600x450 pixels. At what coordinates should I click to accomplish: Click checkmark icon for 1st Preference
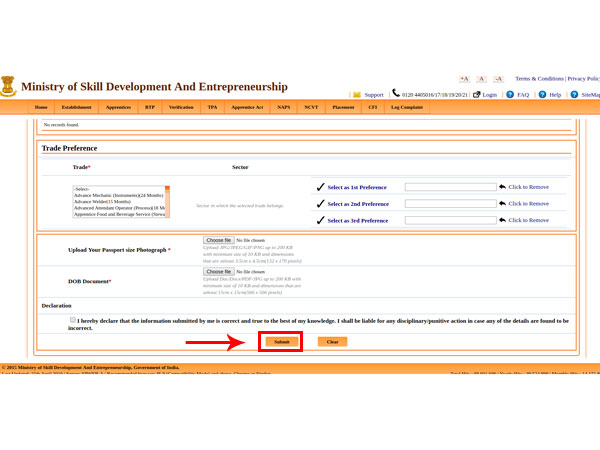(321, 187)
